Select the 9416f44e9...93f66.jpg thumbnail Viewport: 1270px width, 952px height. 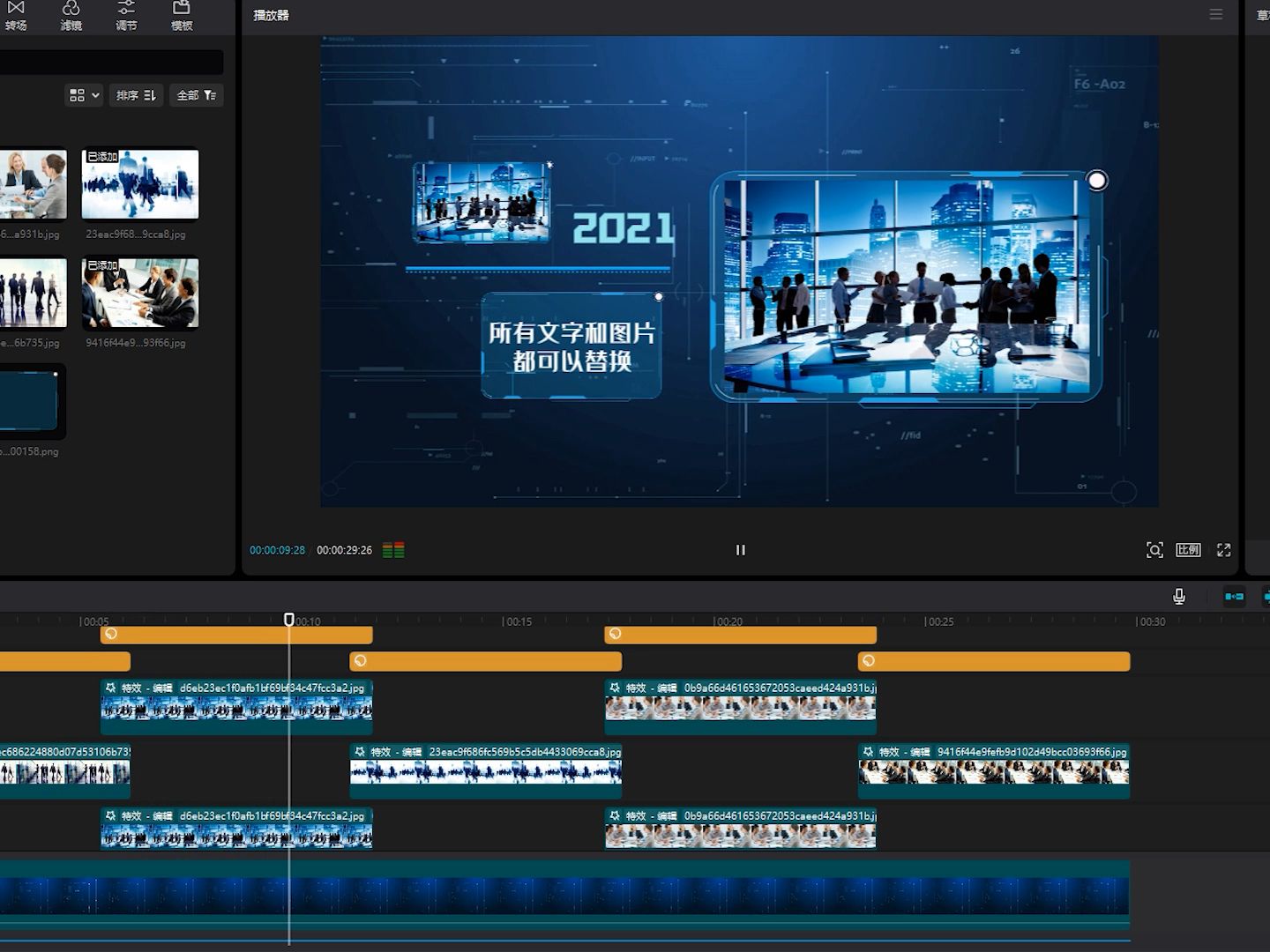point(140,293)
